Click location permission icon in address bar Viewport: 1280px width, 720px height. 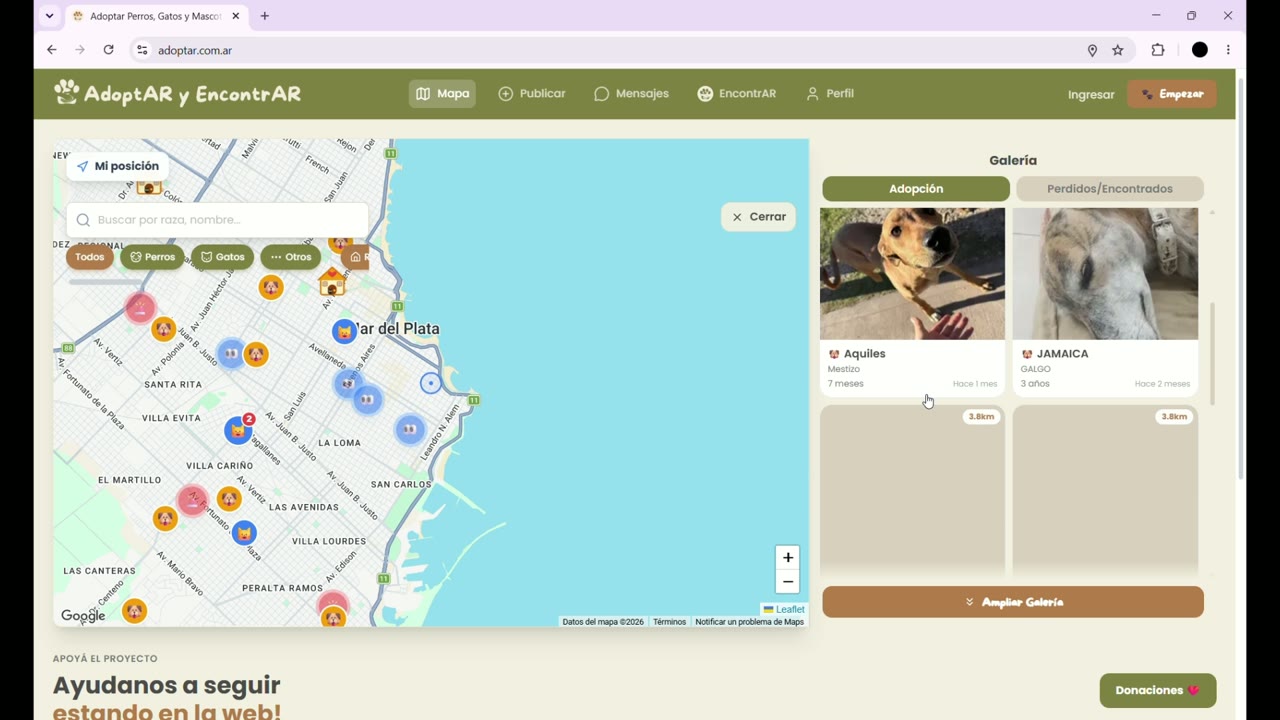click(1092, 50)
